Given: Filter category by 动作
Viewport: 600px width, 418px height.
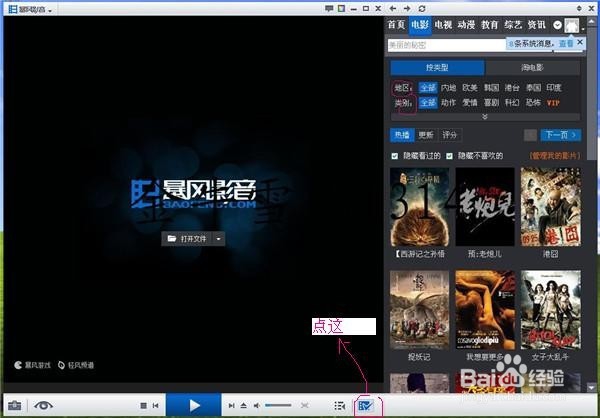Looking at the screenshot, I should 448,103.
